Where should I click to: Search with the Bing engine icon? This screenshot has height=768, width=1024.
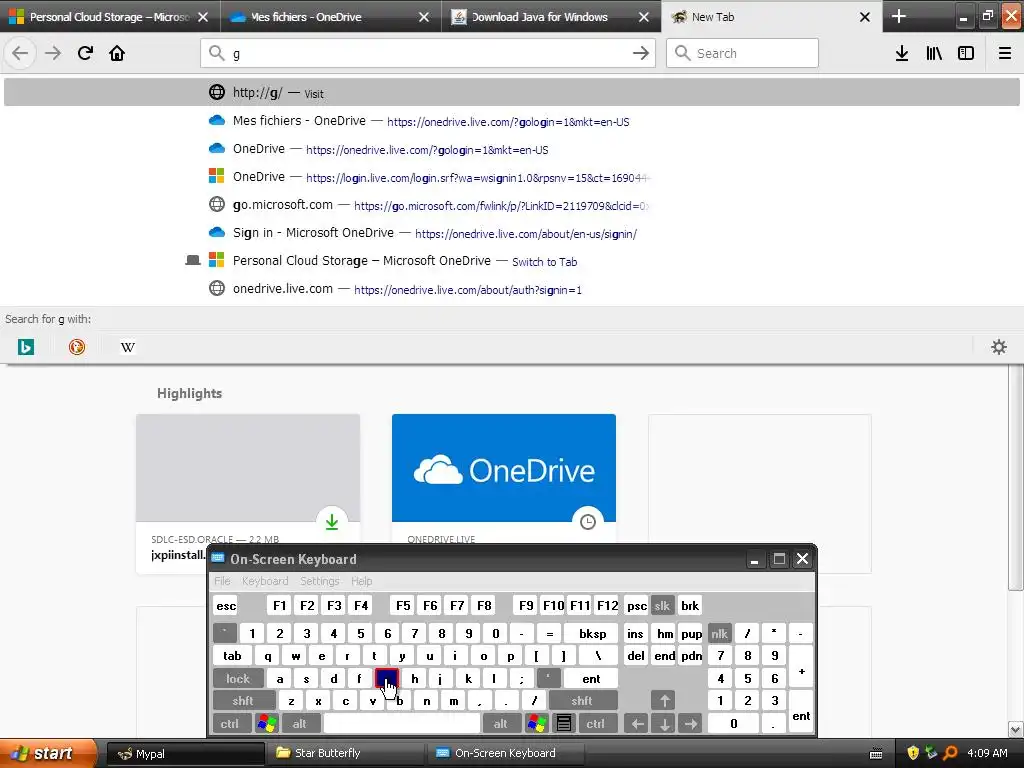click(26, 347)
